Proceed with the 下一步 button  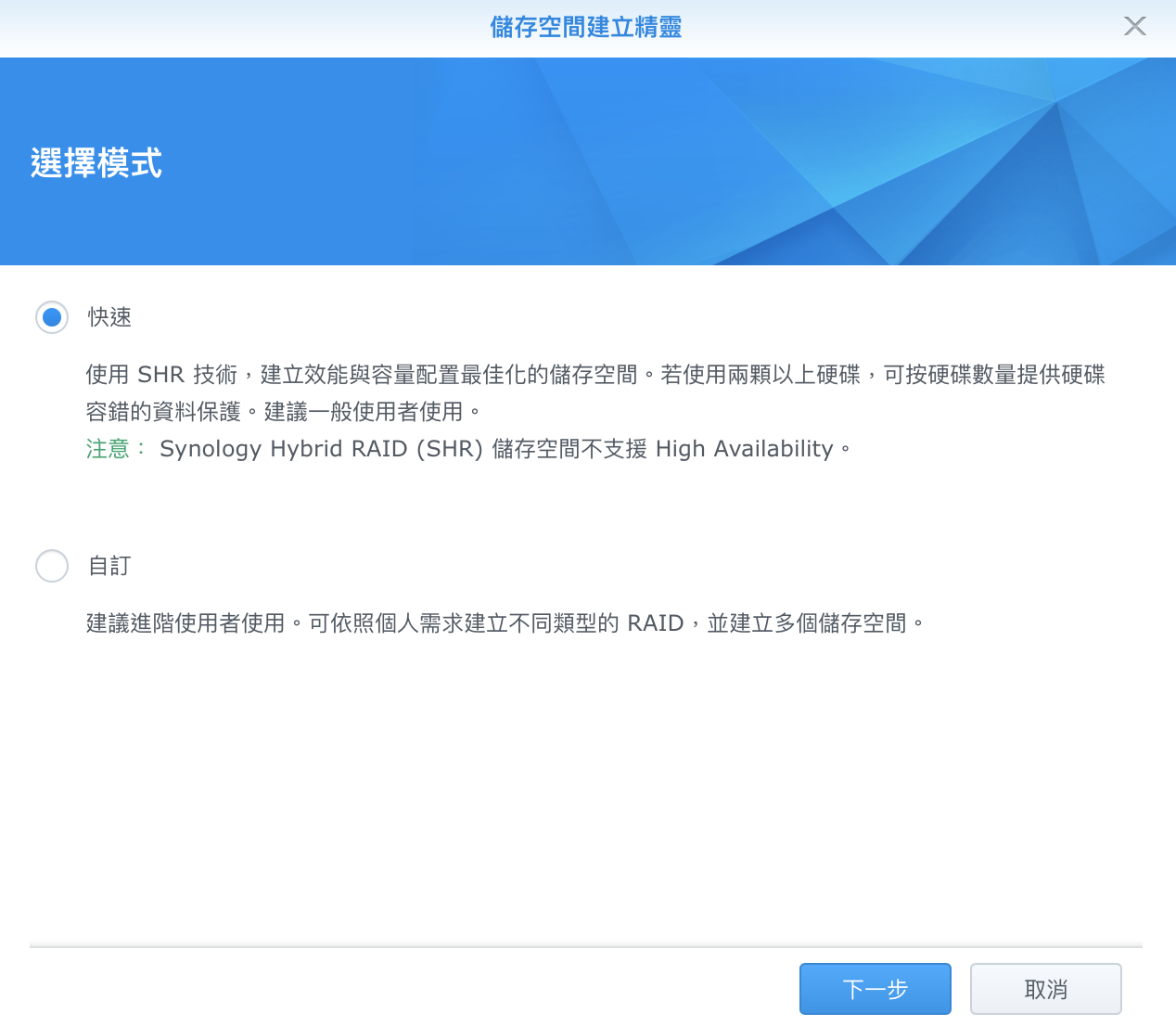[x=875, y=989]
